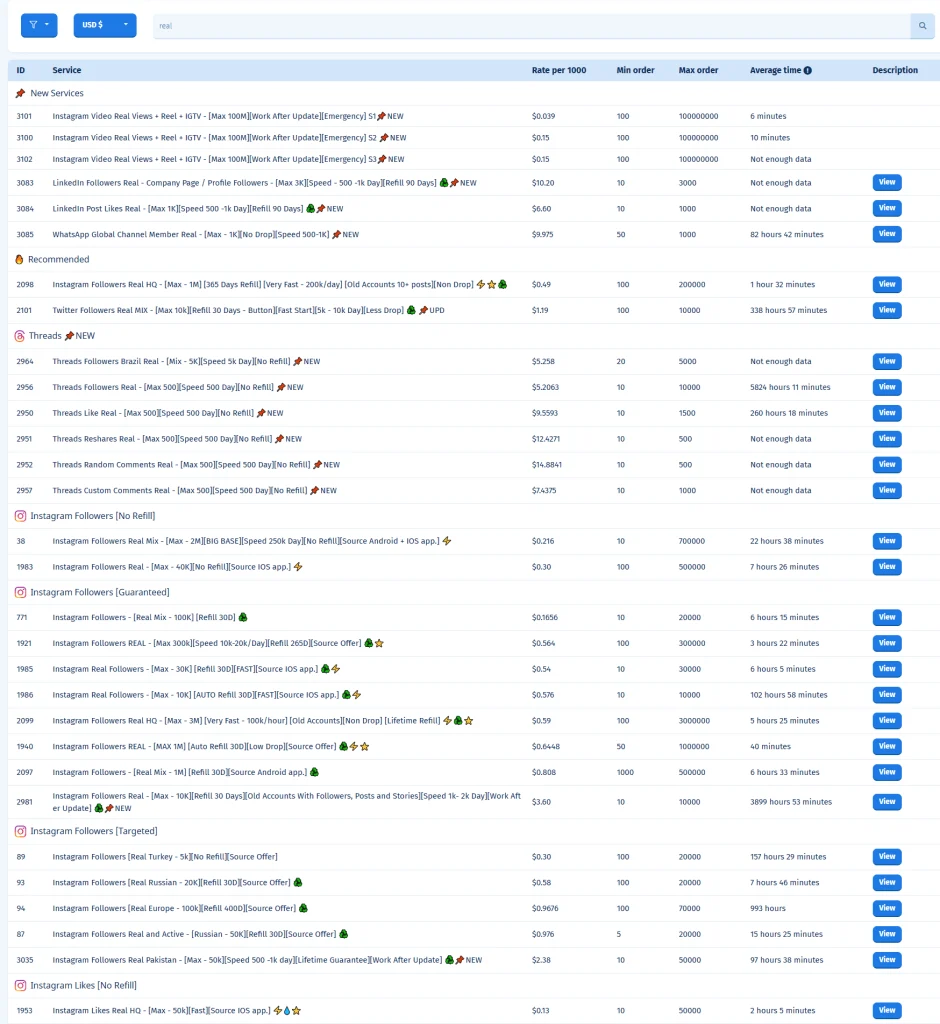Click the Recommended category flame icon

tap(19, 259)
